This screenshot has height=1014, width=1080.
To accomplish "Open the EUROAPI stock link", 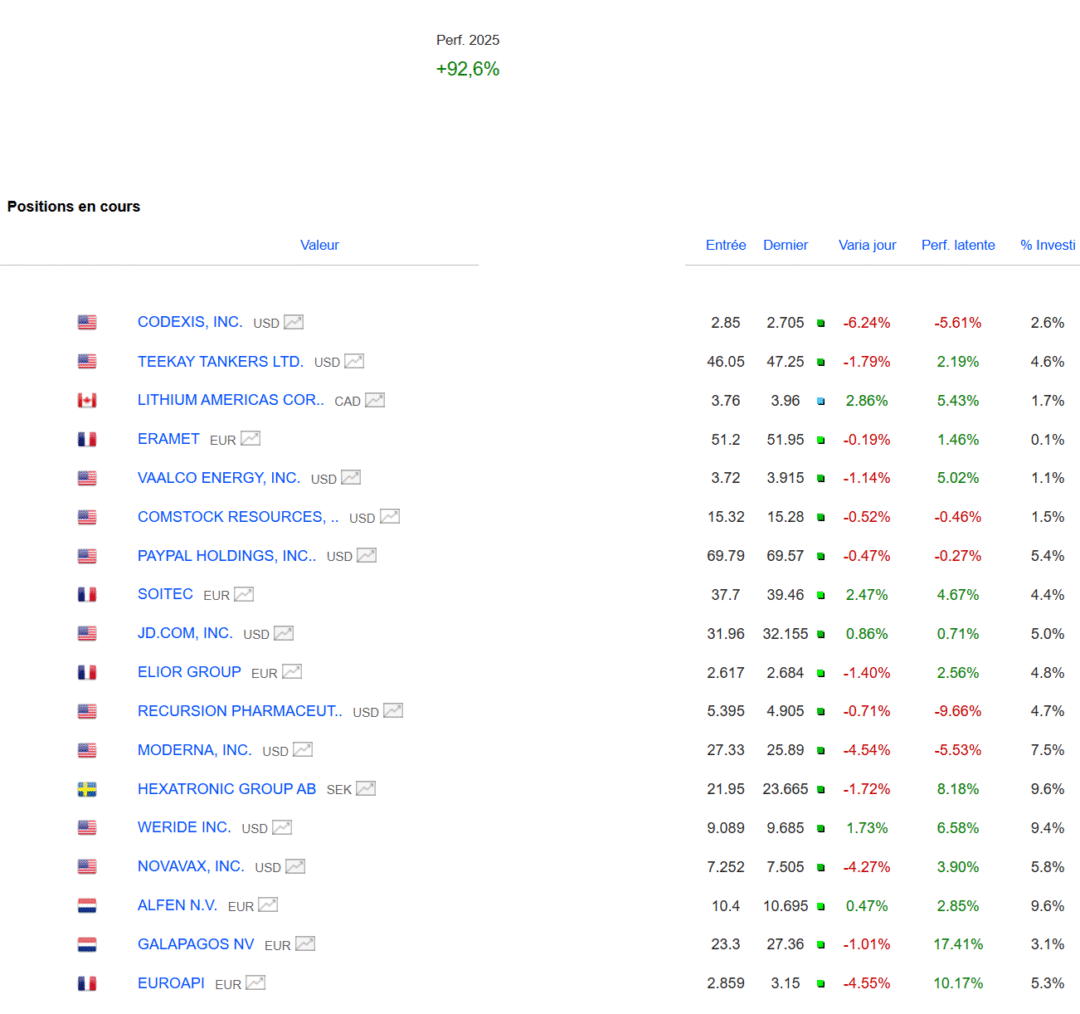I will click(171, 983).
